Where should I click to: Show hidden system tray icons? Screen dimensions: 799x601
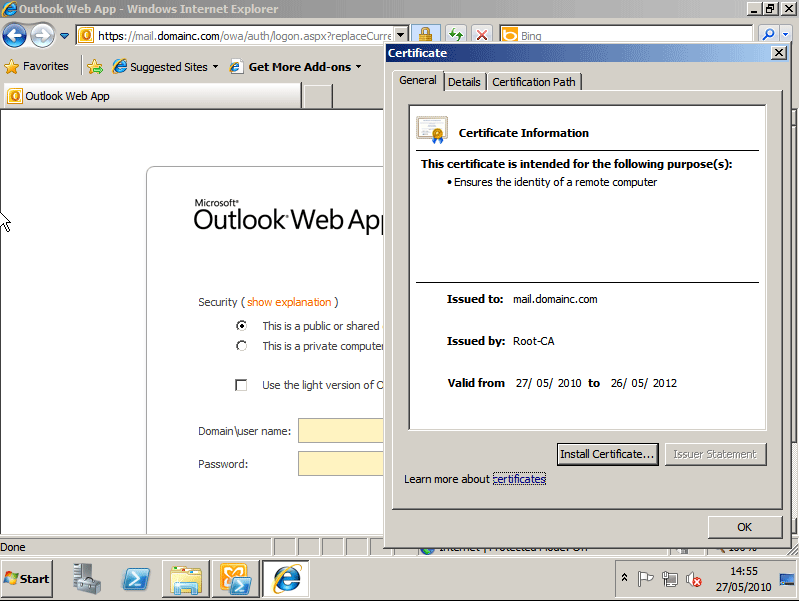[x=624, y=578]
